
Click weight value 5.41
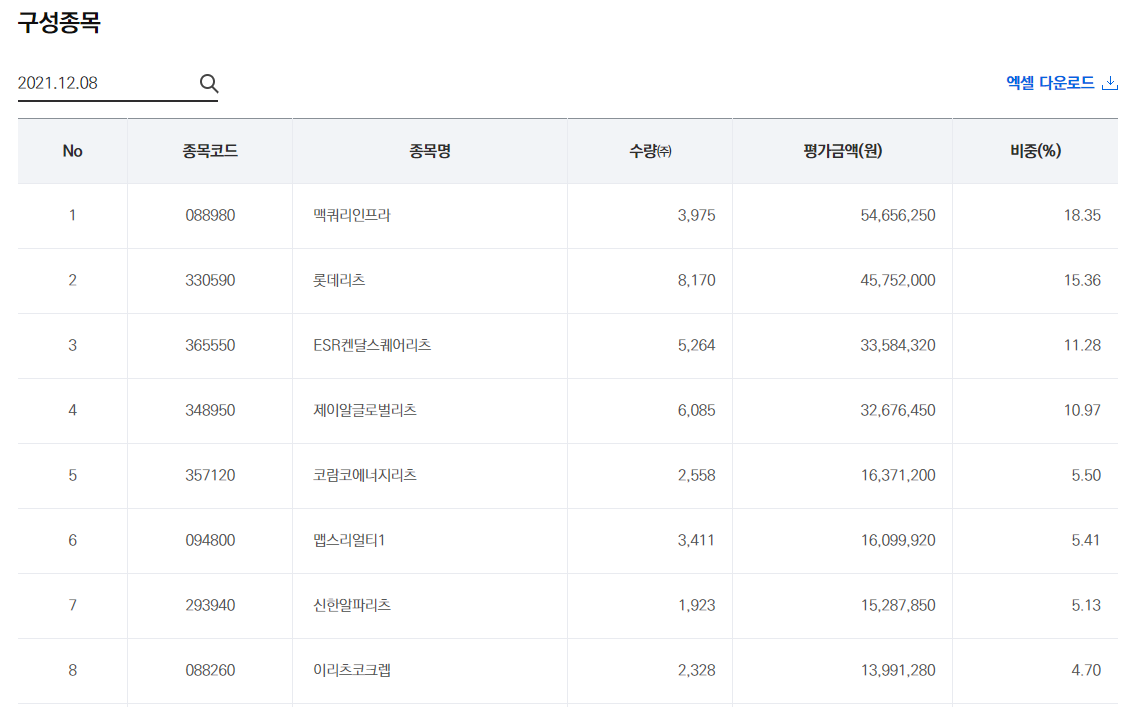click(1086, 540)
